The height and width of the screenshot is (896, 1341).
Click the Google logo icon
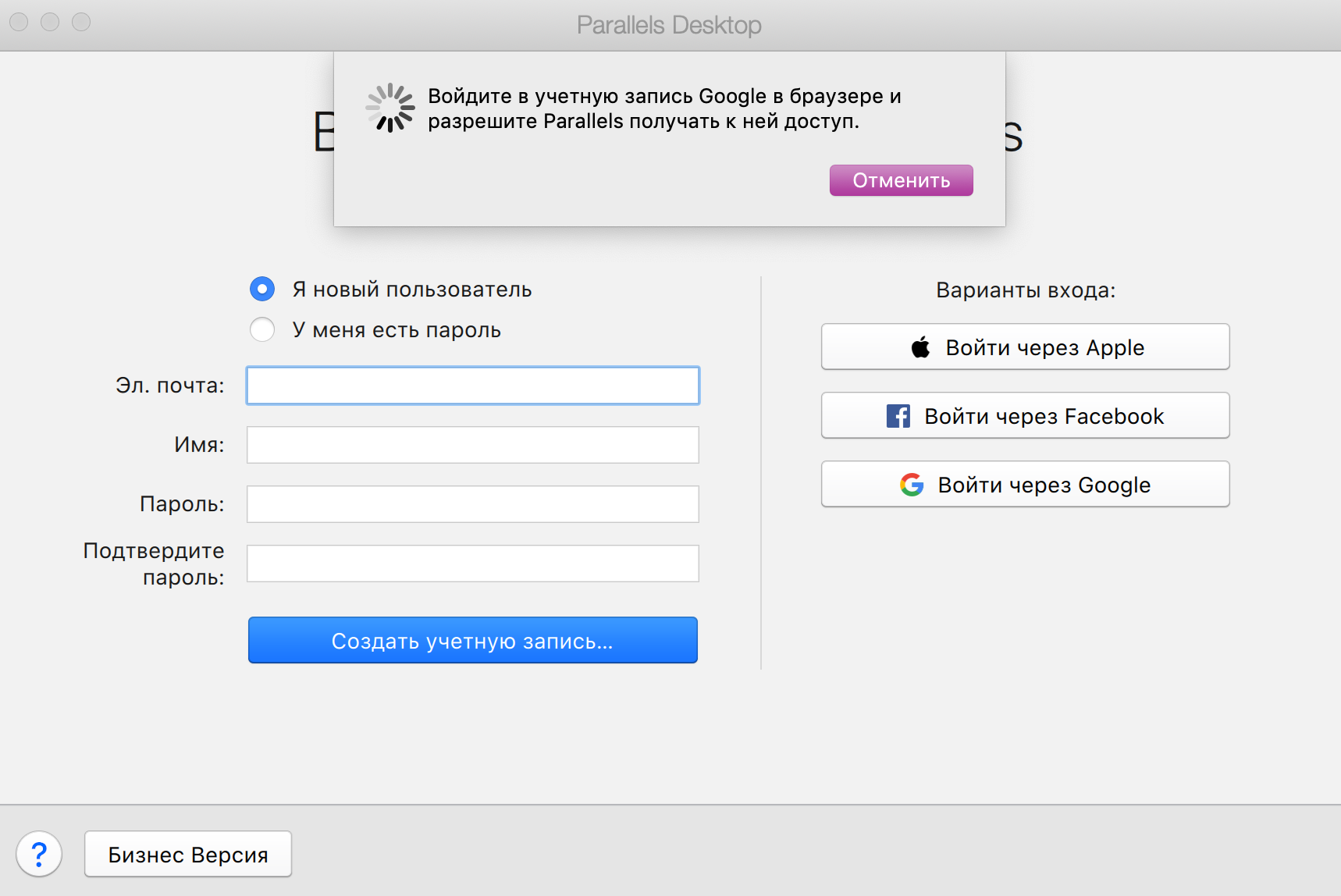(x=912, y=485)
